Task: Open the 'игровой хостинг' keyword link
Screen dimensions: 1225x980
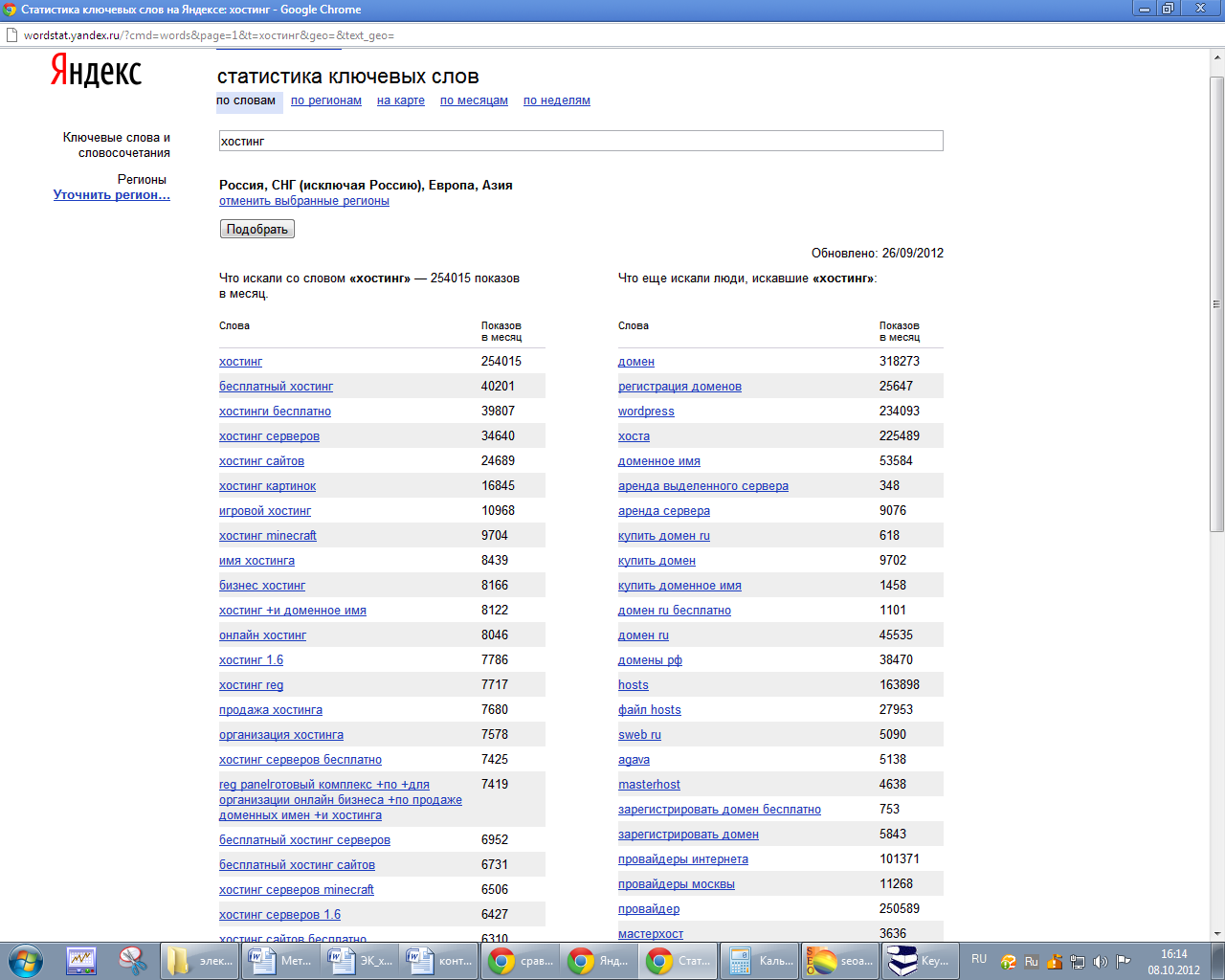Action: pyautogui.click(x=265, y=511)
